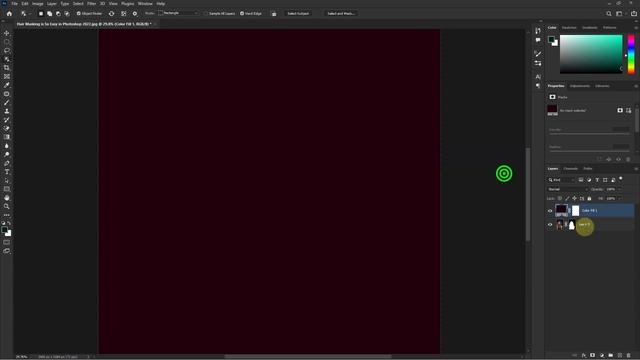The height and width of the screenshot is (360, 640).
Task: Select the Color Fill 1 layer mask thumbnail
Action: coord(576,211)
